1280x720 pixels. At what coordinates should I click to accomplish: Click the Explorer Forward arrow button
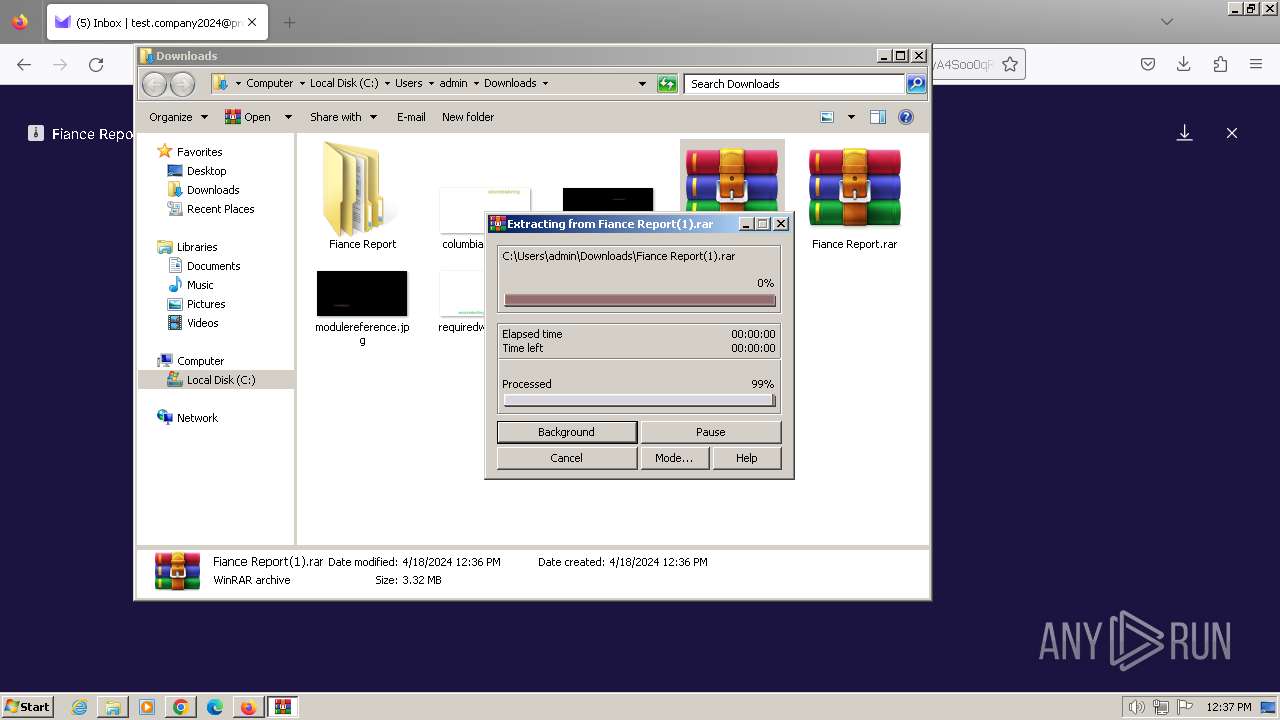182,84
